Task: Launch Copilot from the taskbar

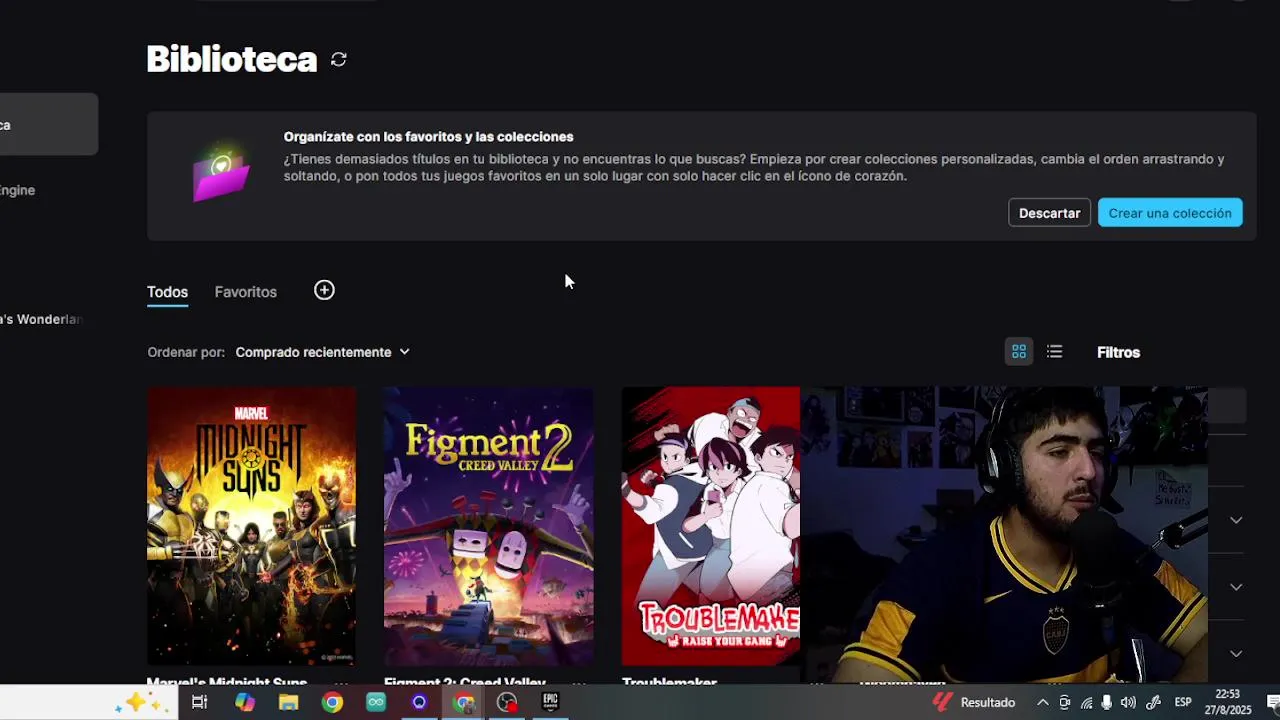Action: (245, 702)
